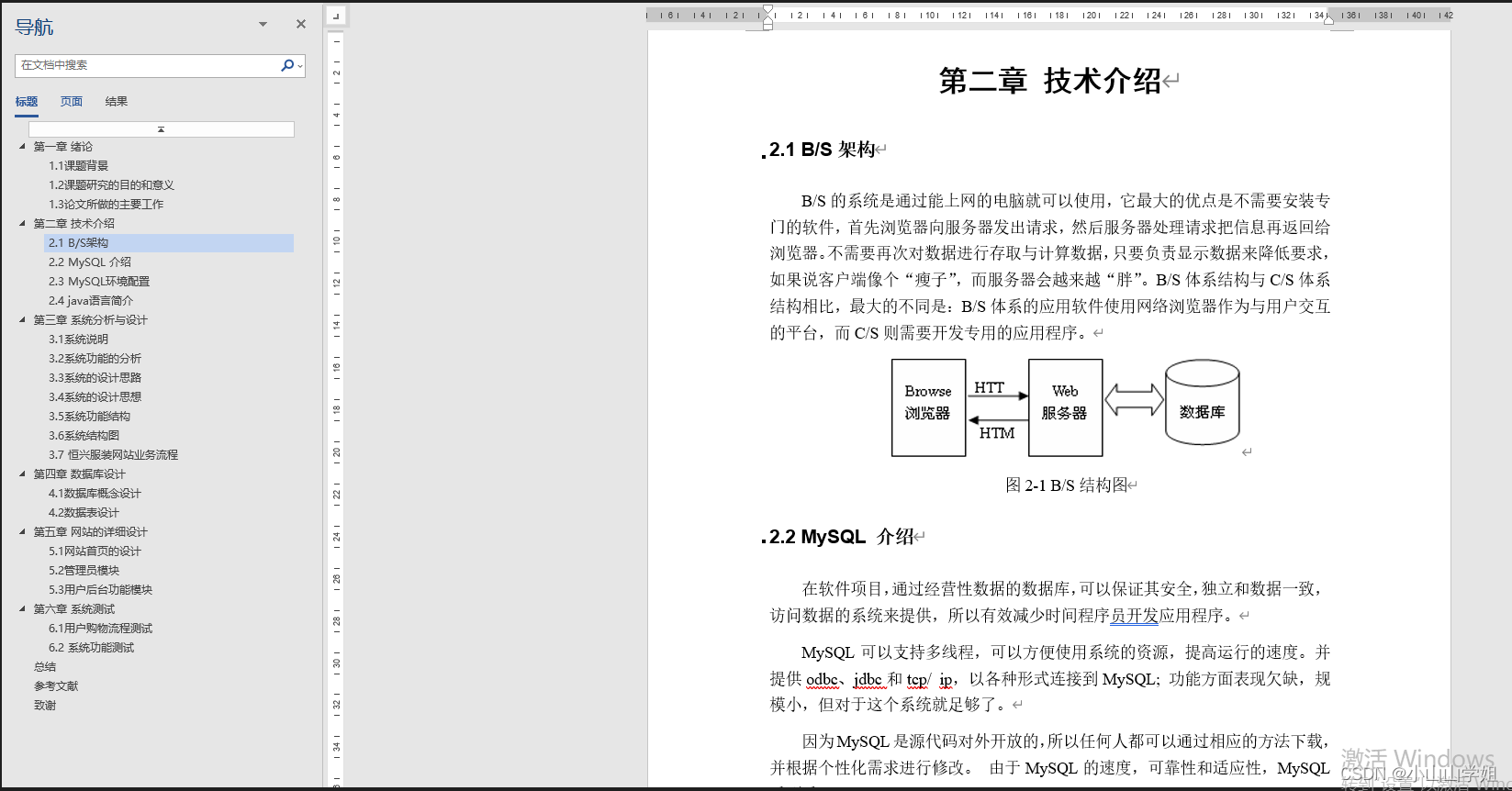Screen dimensions: 1512x791
Task: Go to 5.1网站首页的设计 heading
Action: point(95,551)
